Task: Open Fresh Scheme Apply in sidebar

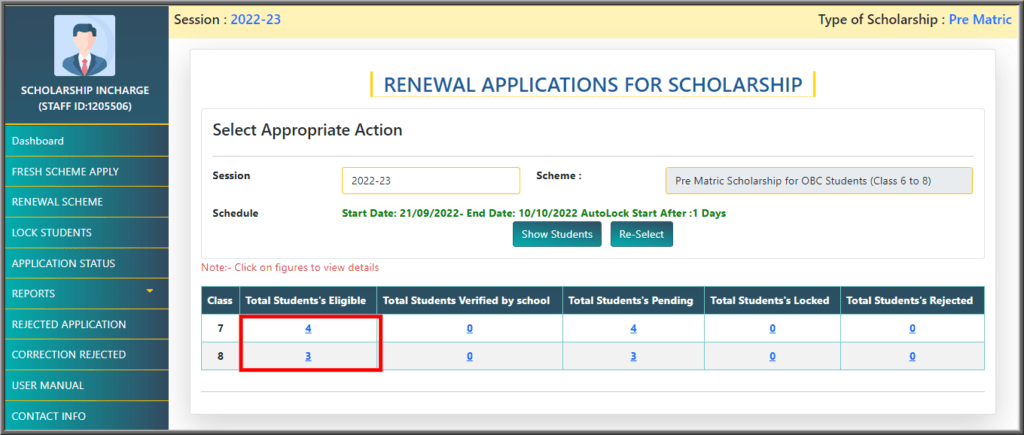Action: (87, 172)
